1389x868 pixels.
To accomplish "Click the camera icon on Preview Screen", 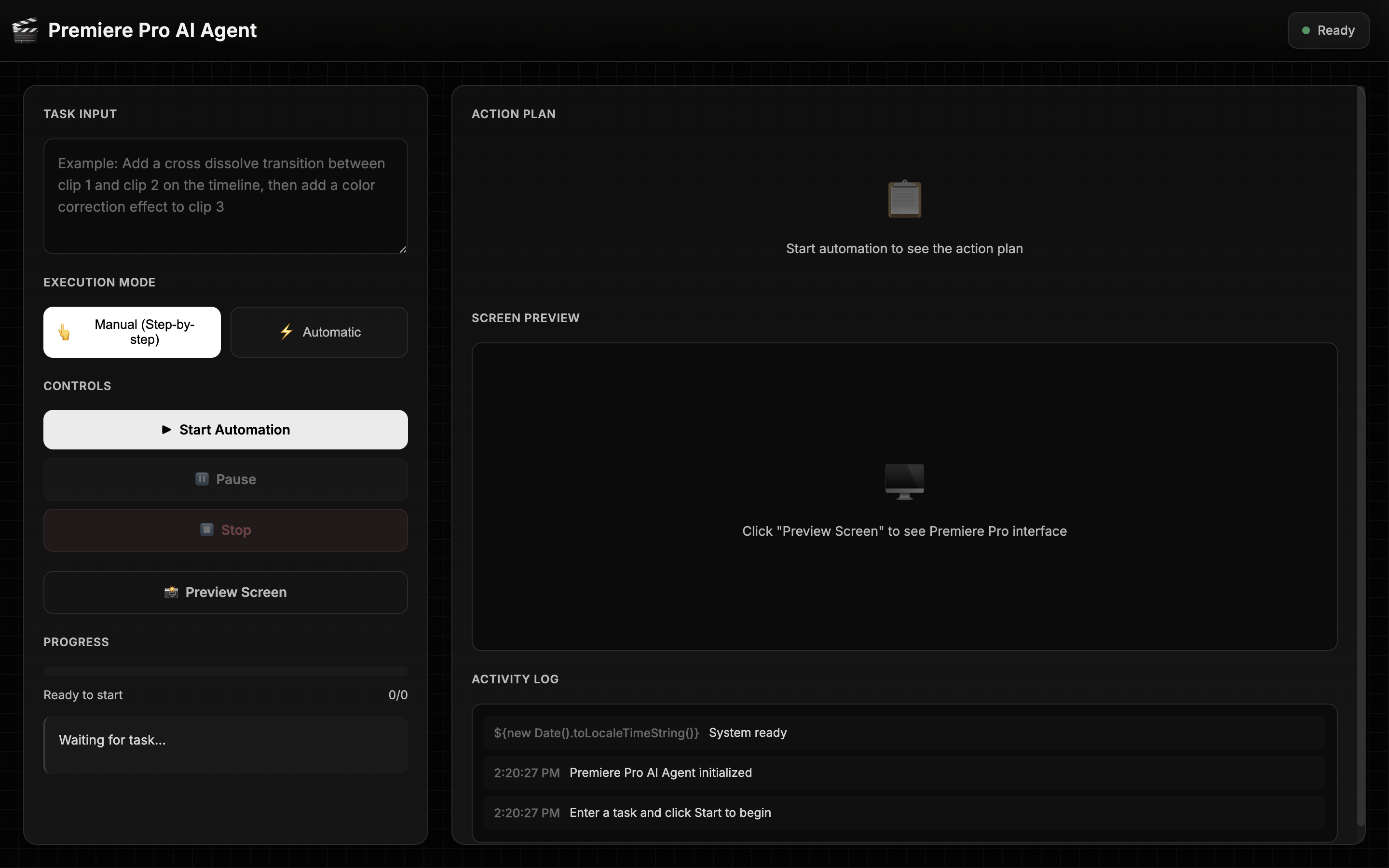I will [171, 592].
